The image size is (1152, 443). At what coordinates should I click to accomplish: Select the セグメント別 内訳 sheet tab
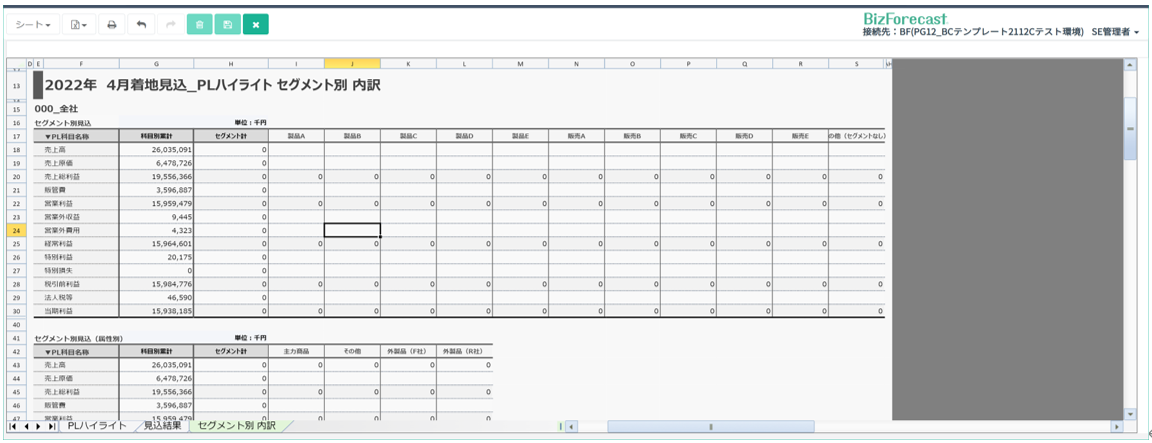coord(237,426)
